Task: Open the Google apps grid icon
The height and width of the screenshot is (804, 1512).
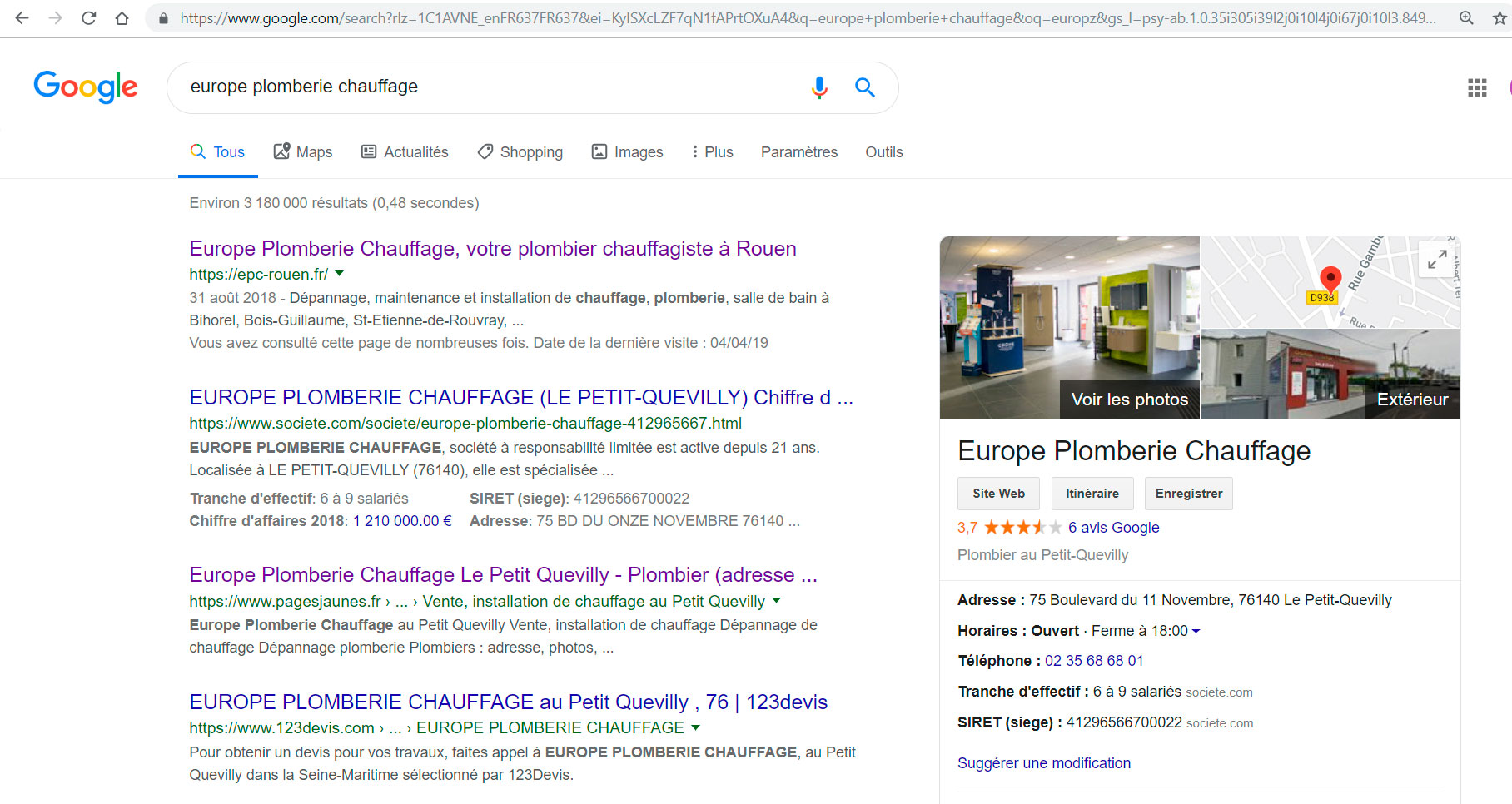Action: (x=1477, y=87)
